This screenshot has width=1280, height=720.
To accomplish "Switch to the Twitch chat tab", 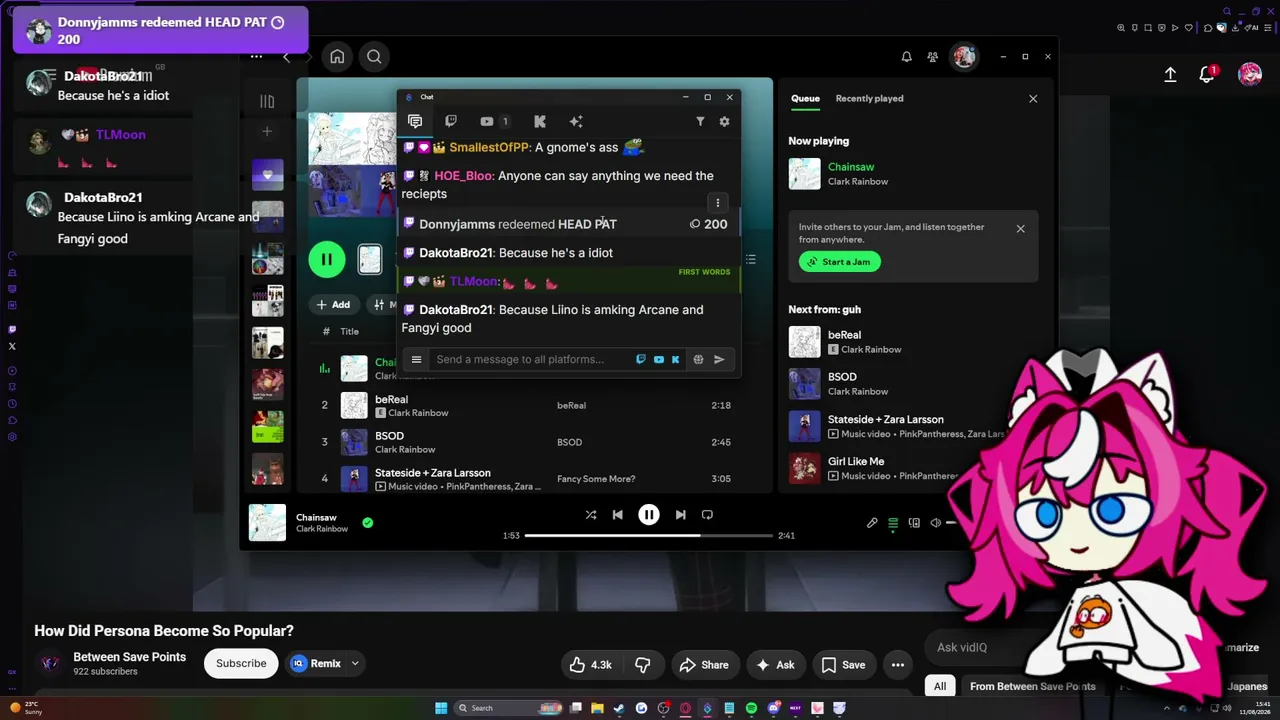I will coord(451,121).
